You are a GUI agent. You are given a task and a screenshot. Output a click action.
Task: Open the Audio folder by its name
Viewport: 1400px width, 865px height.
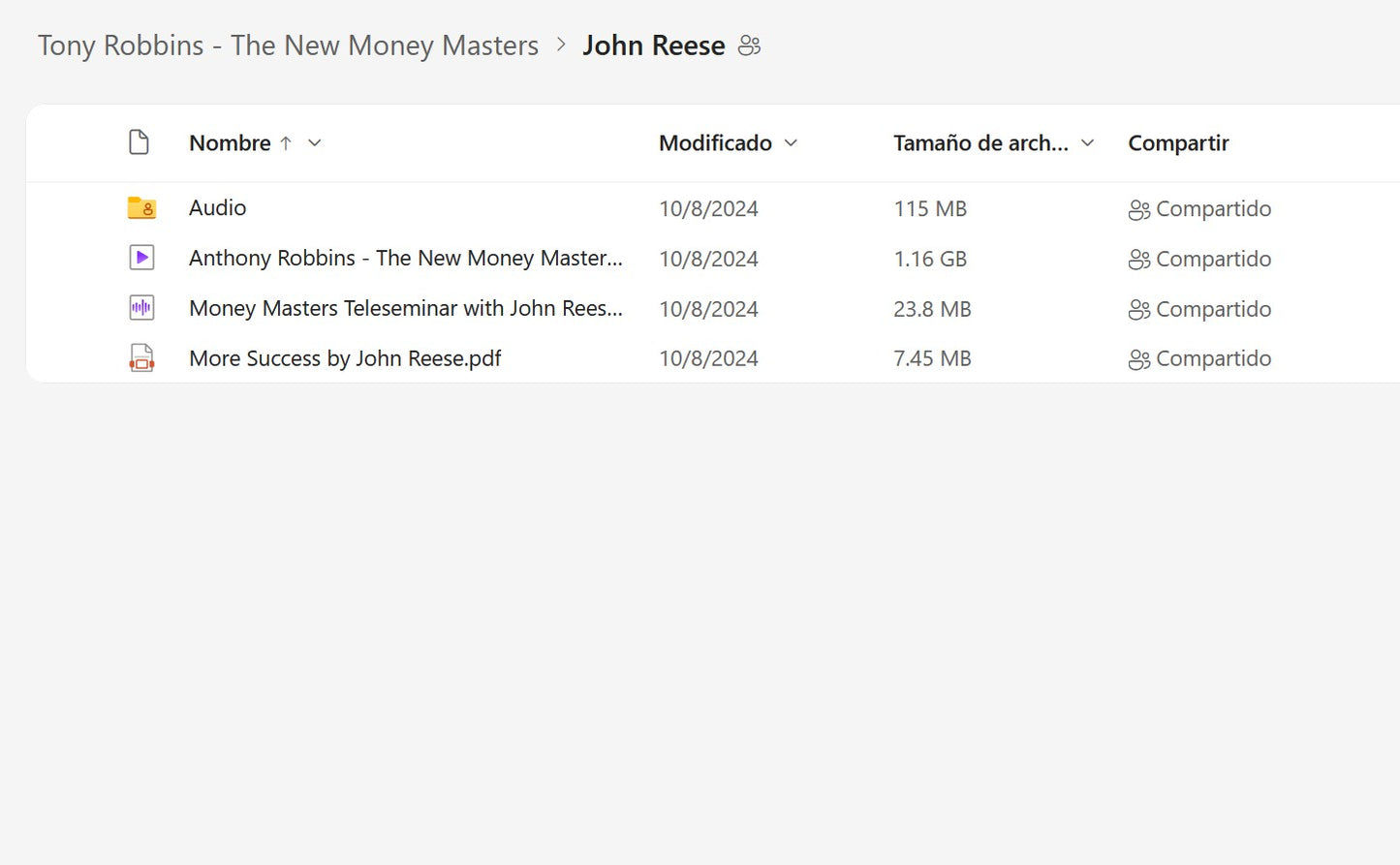(x=217, y=207)
